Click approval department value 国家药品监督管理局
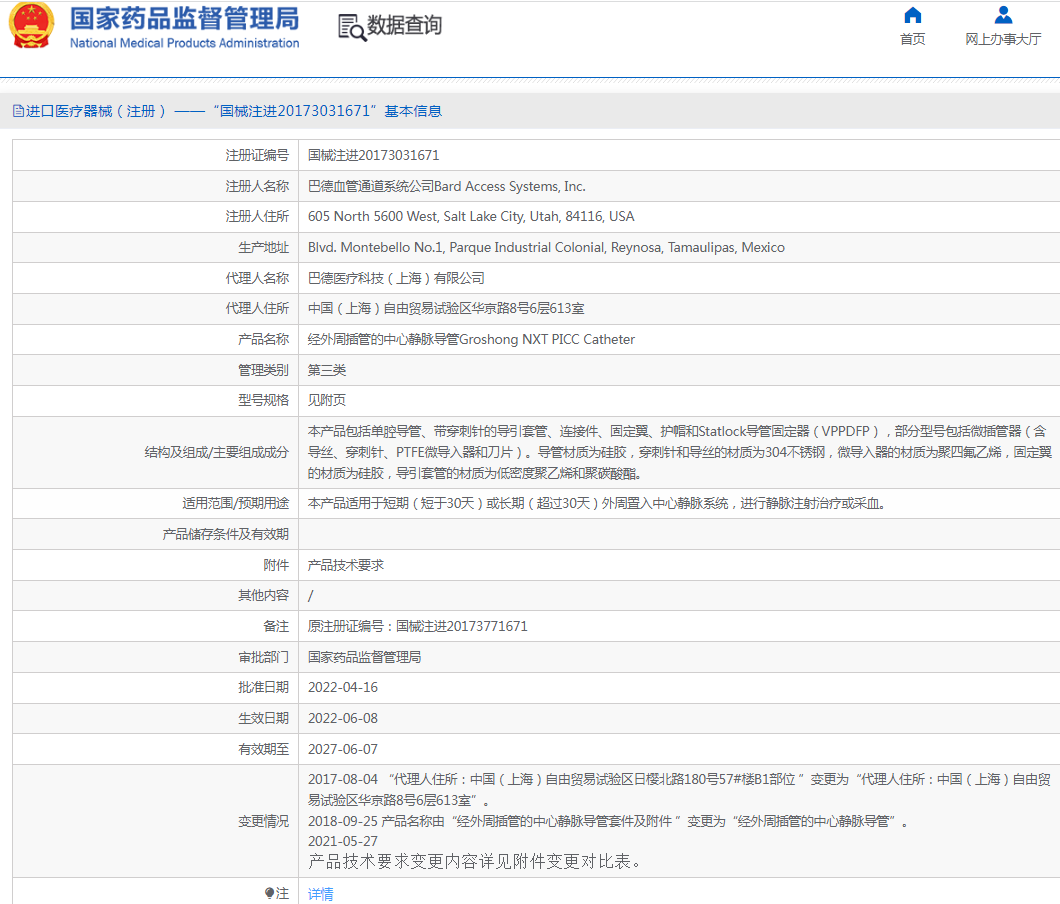This screenshot has height=904, width=1060. coord(364,657)
